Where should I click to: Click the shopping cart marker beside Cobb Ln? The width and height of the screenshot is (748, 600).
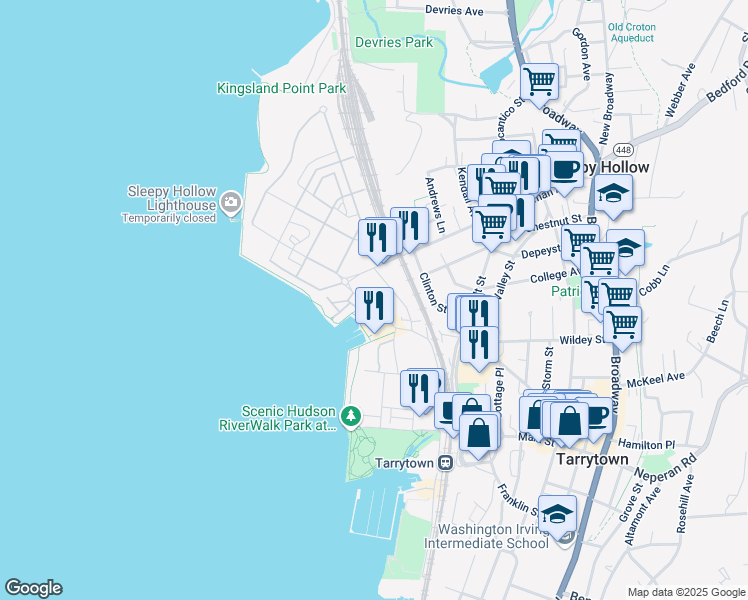click(617, 297)
